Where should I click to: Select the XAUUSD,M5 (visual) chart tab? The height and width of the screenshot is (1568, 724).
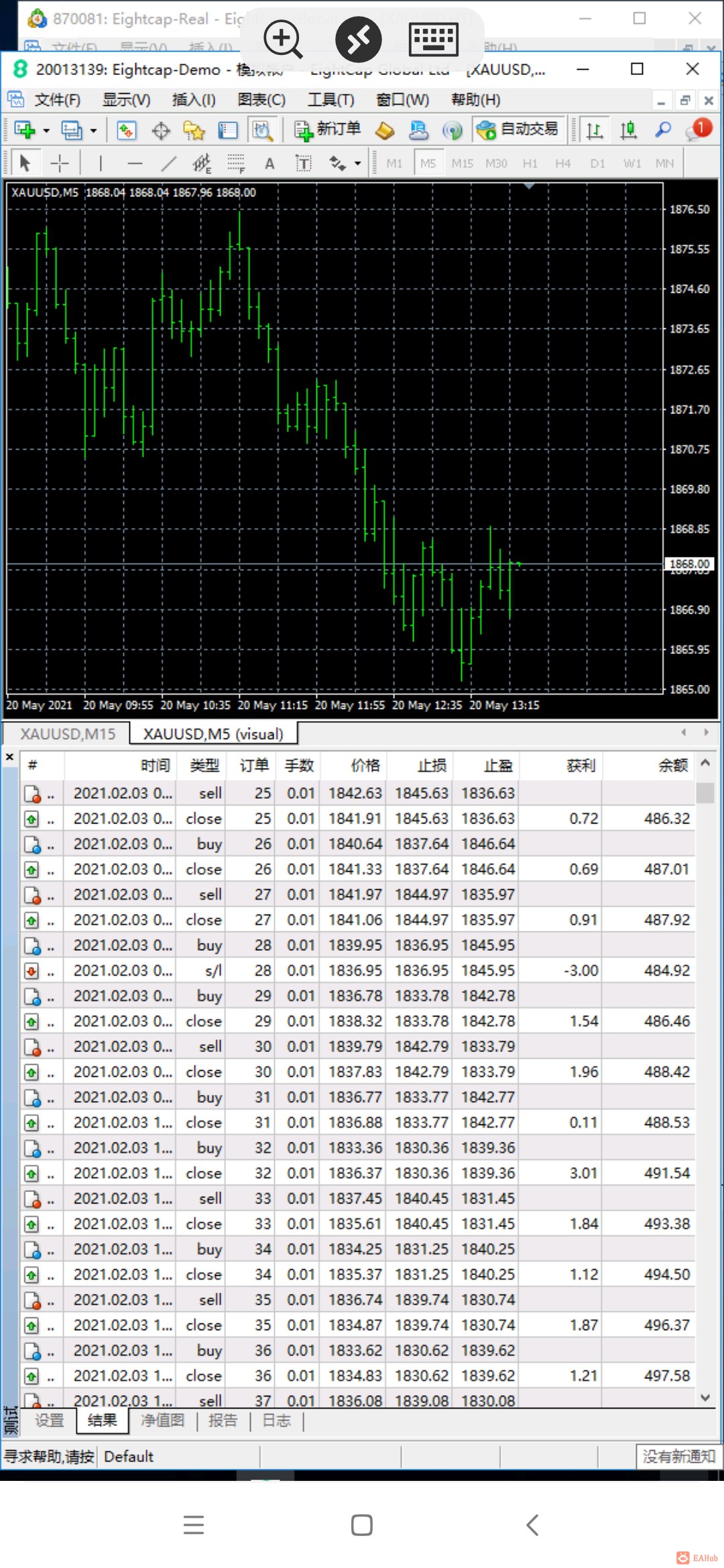[x=213, y=734]
